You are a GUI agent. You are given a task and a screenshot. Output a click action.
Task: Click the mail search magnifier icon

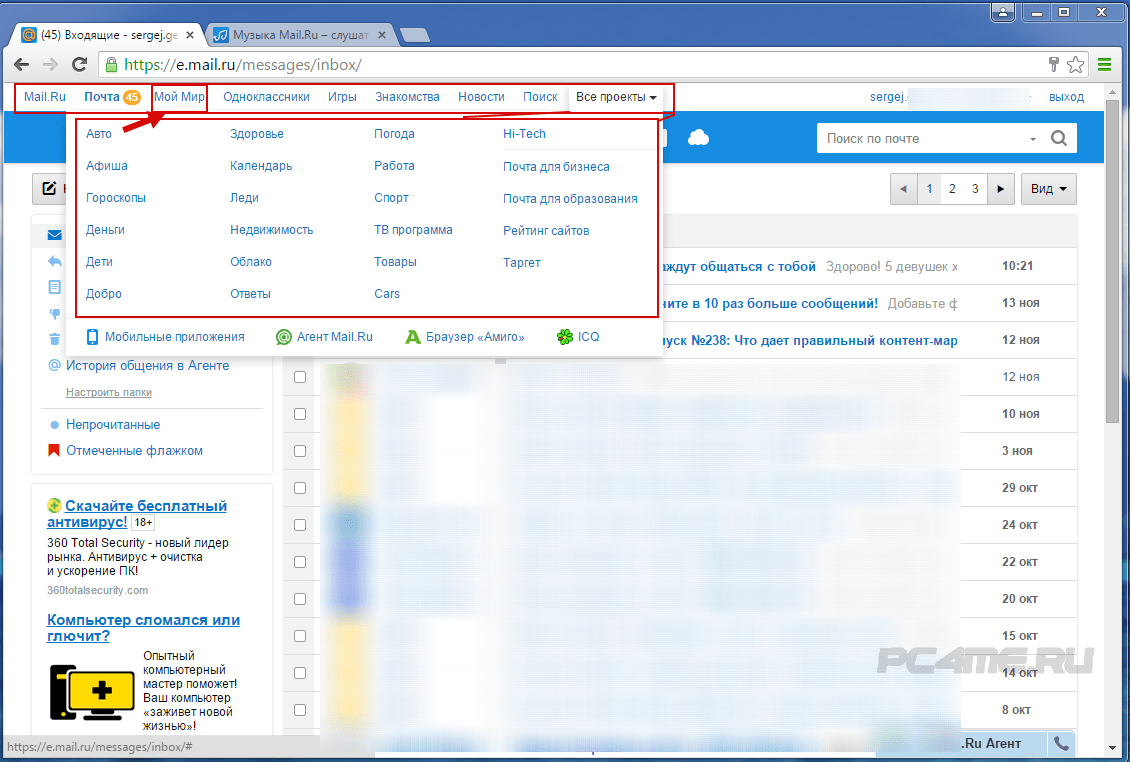click(1059, 139)
